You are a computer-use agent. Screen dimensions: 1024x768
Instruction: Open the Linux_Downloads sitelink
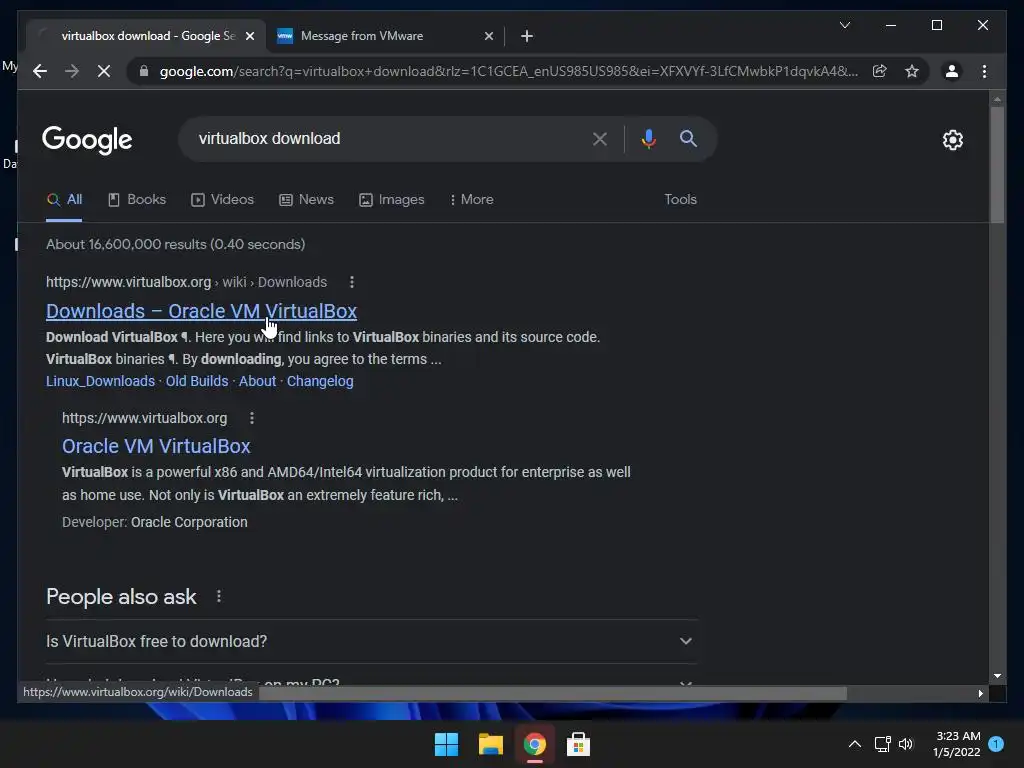100,381
